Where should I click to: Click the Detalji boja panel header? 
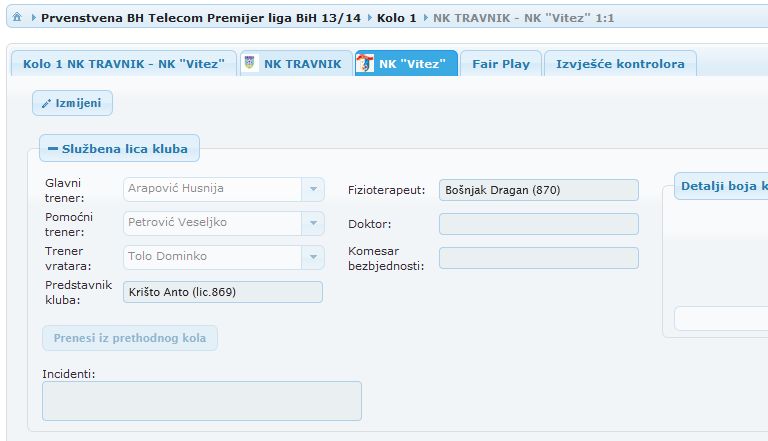(721, 186)
